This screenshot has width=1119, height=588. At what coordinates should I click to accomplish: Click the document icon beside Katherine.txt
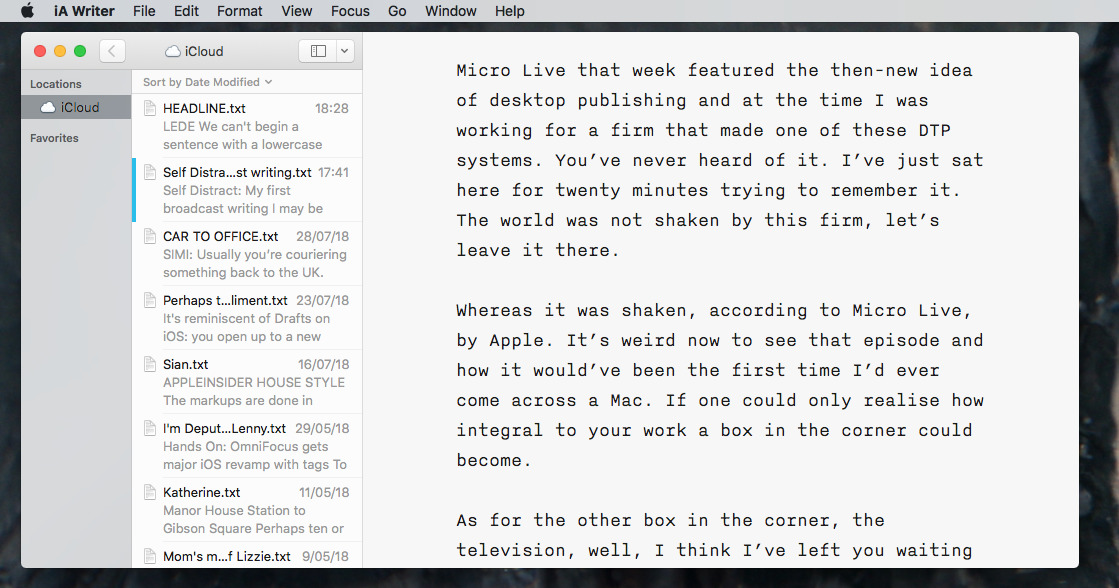[150, 492]
